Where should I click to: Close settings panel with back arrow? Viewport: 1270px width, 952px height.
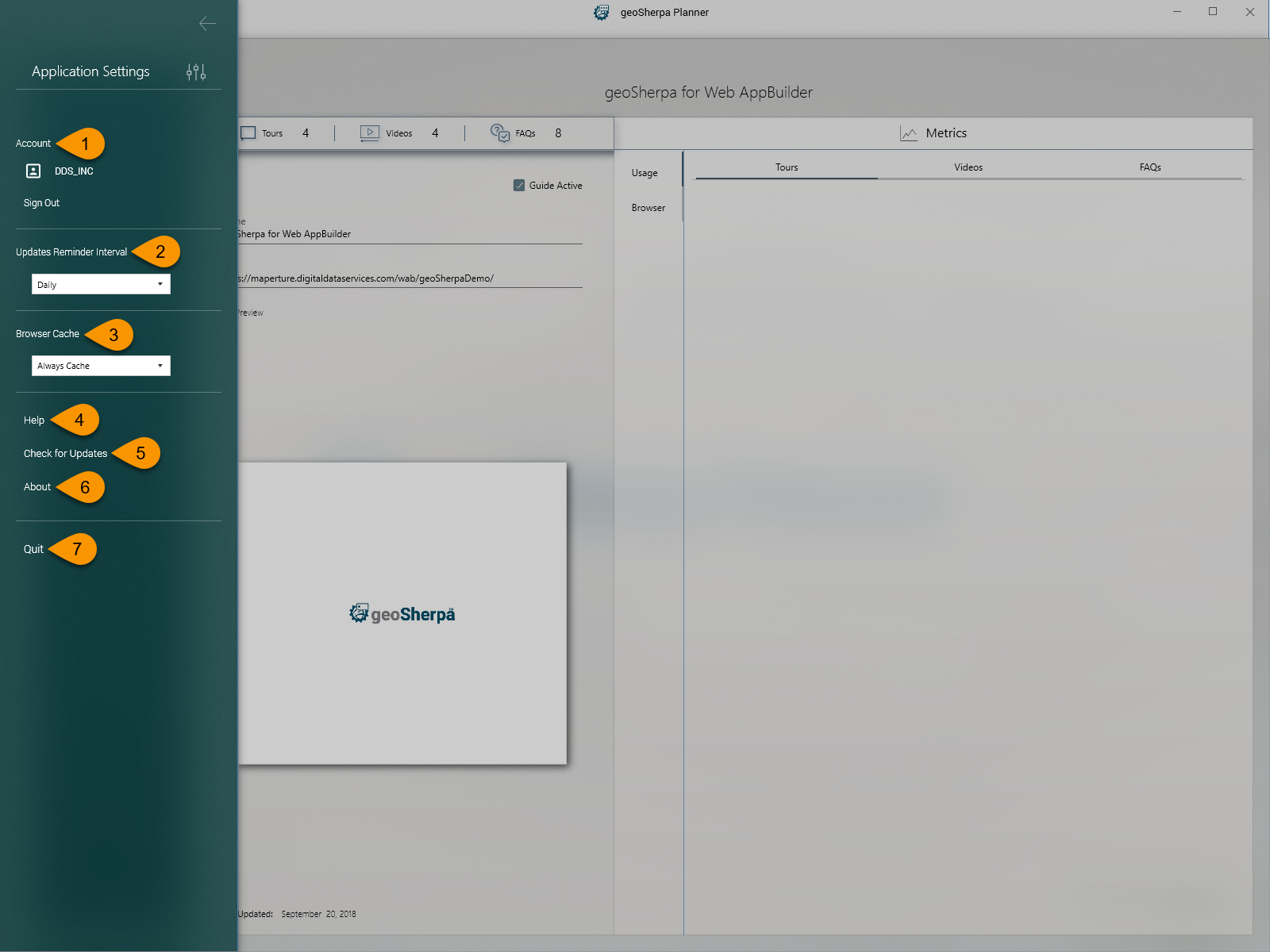click(x=208, y=24)
